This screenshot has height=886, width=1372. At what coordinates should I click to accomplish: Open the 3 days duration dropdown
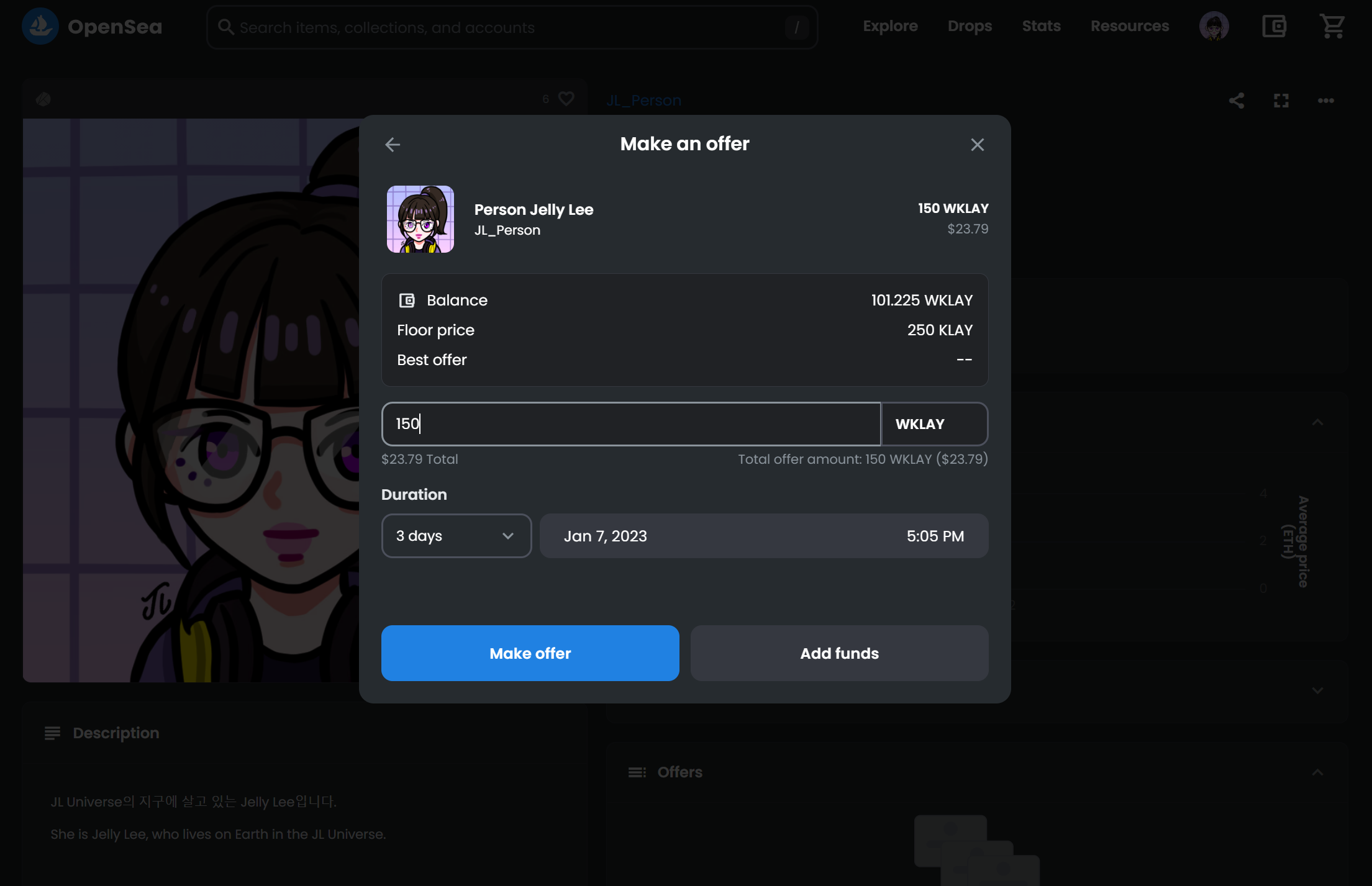tap(456, 536)
